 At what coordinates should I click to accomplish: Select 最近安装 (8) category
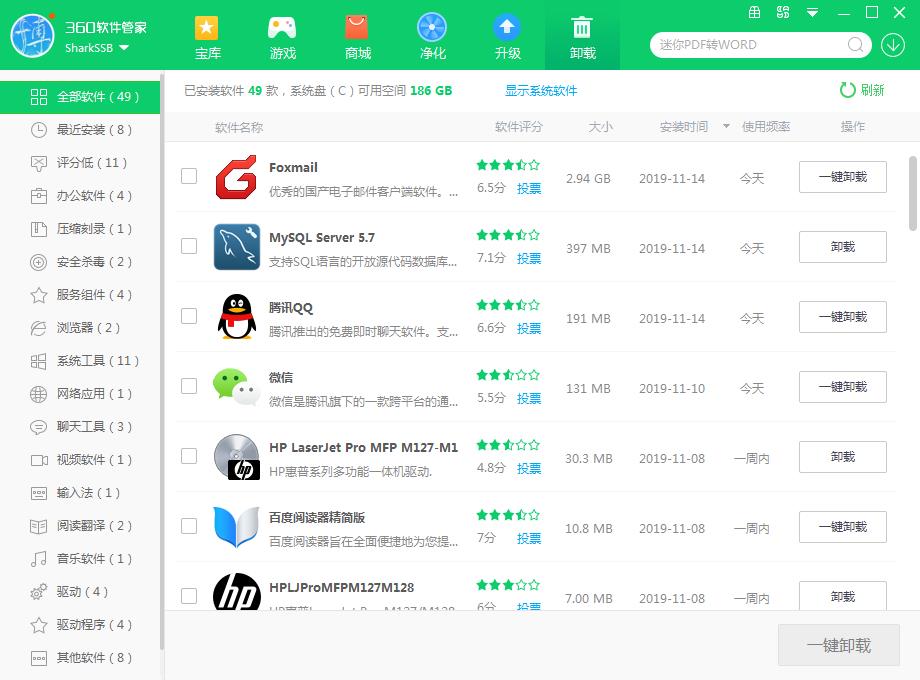80,130
